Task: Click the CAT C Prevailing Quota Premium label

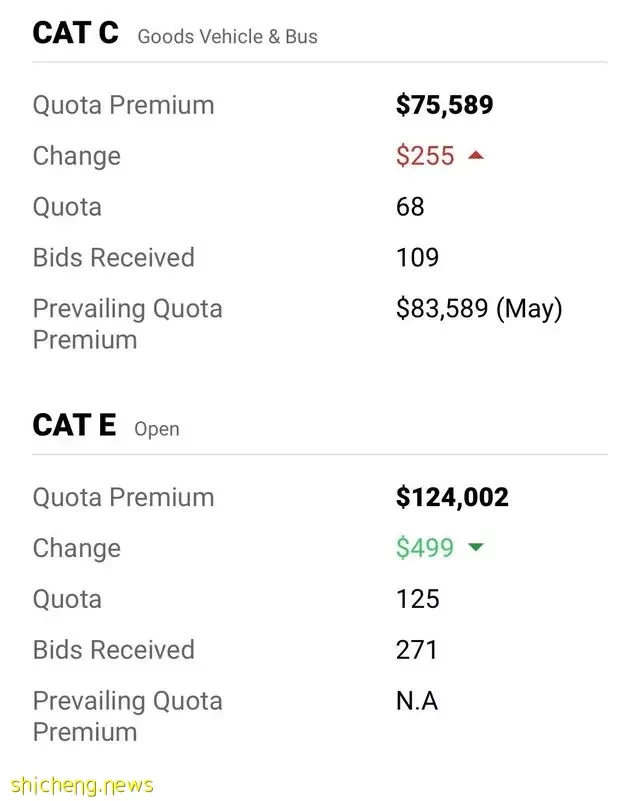Action: (128, 324)
